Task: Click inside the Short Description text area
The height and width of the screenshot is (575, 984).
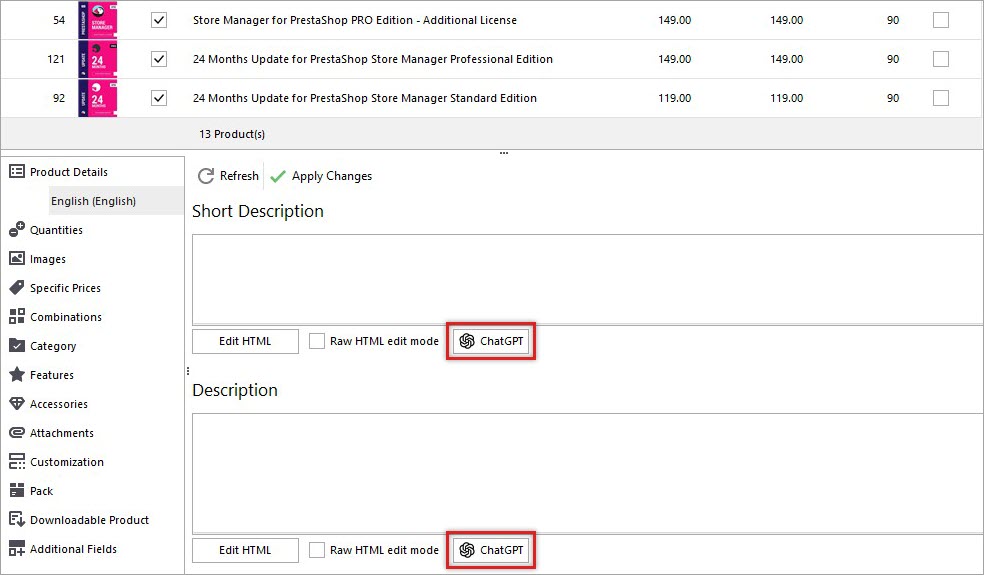Action: (x=587, y=279)
